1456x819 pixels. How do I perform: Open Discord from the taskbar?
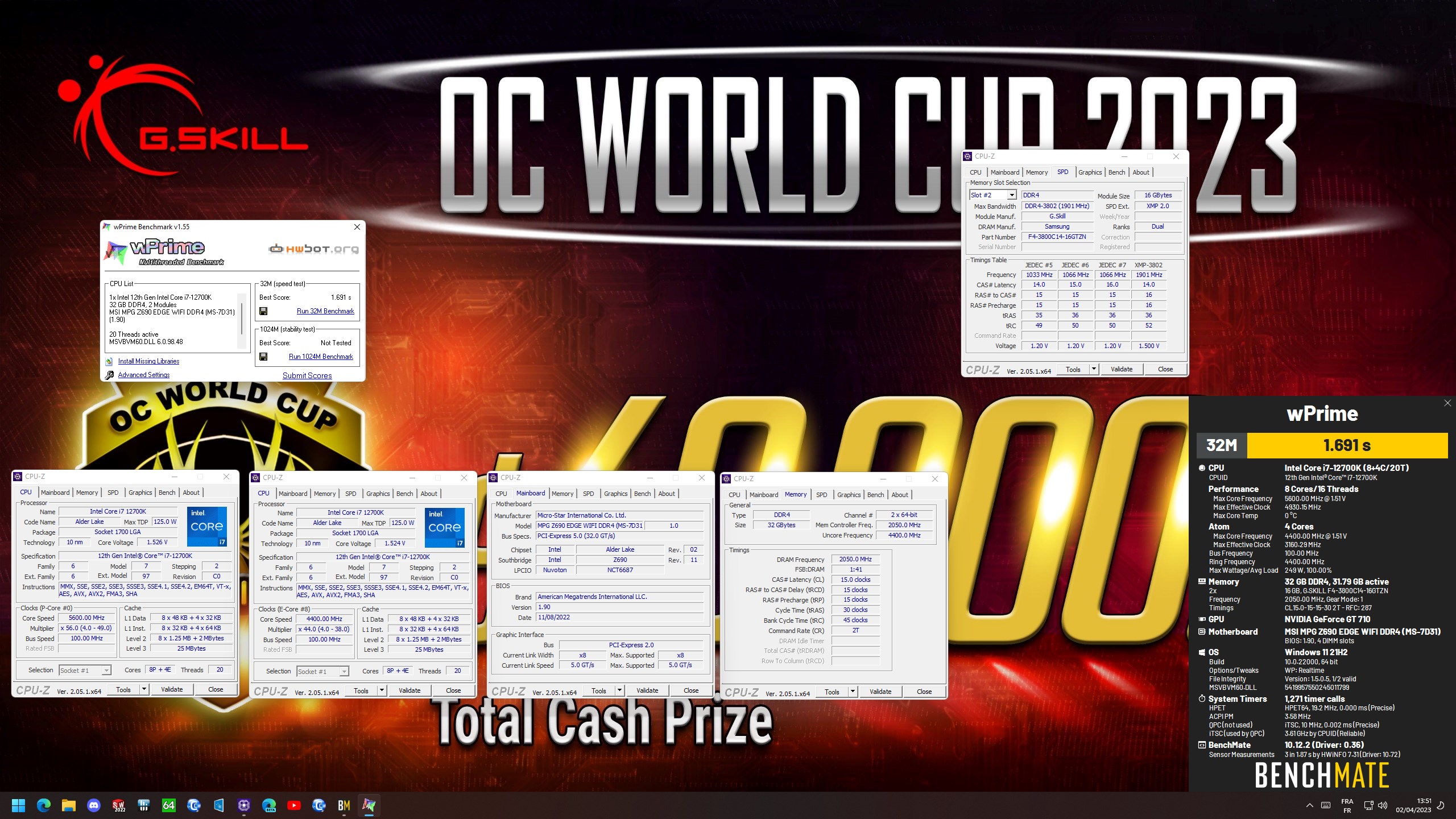pos(93,805)
